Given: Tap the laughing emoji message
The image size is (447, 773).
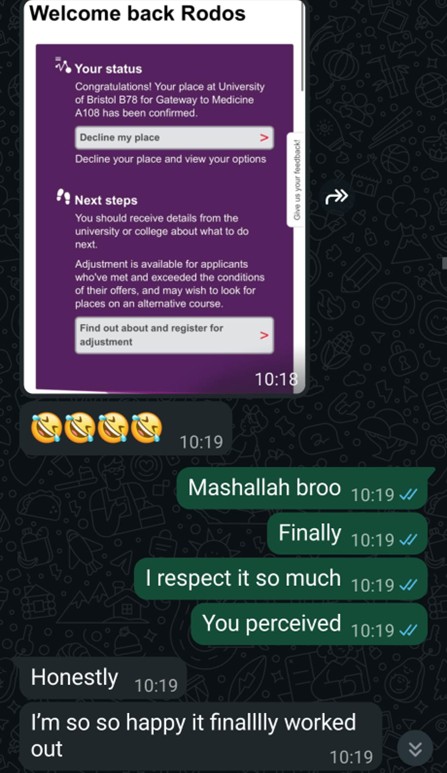Looking at the screenshot, I should [126, 427].
